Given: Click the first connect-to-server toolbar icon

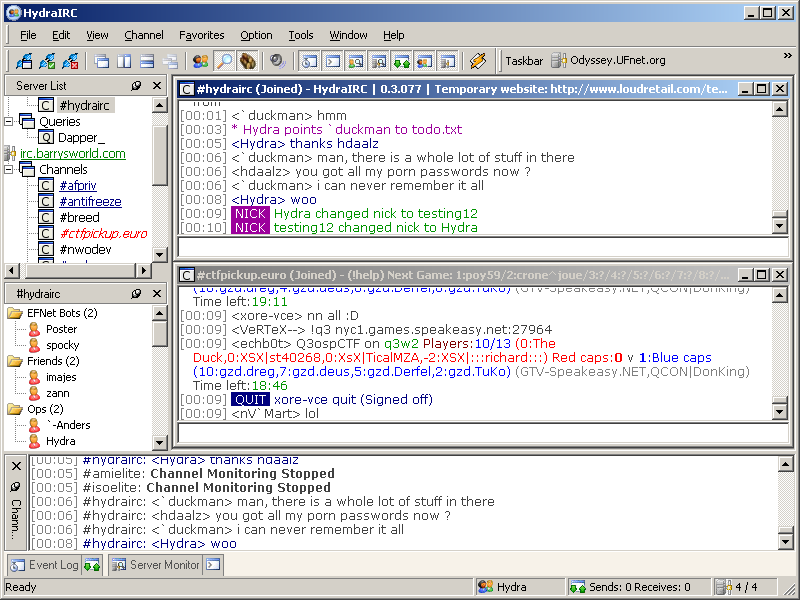Looking at the screenshot, I should tap(24, 61).
